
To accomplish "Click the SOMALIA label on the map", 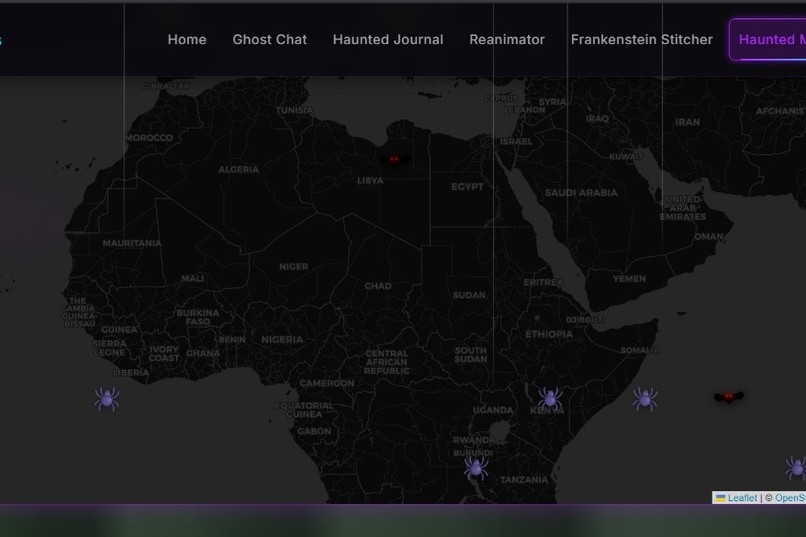I will [x=640, y=350].
